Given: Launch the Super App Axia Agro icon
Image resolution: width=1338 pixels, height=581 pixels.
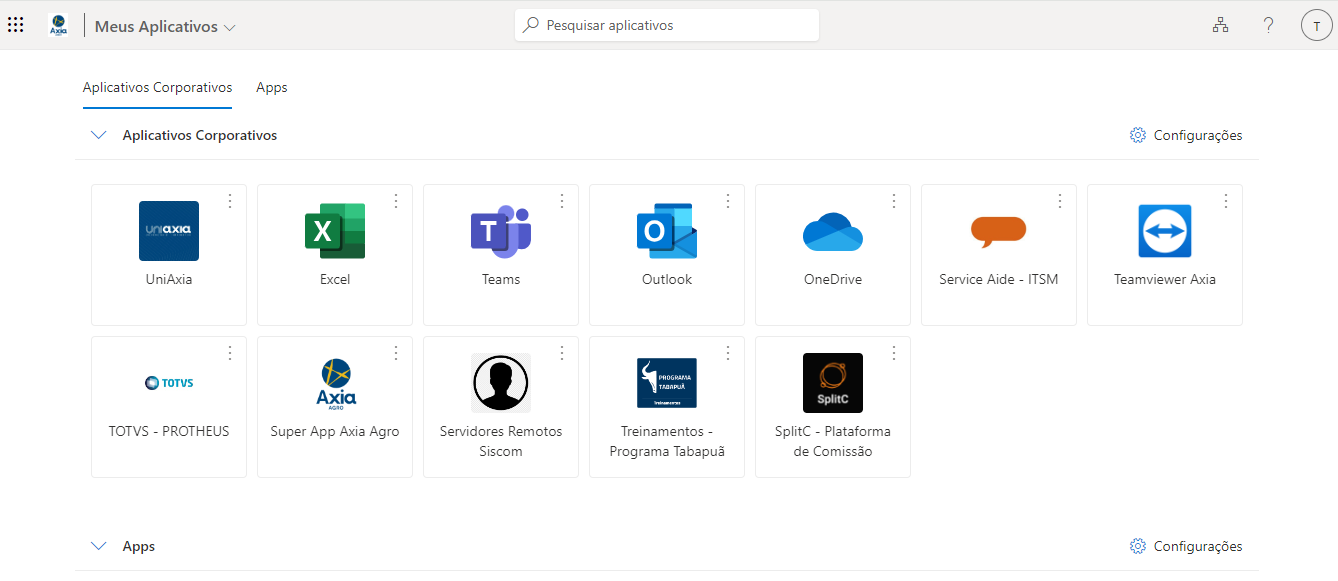Looking at the screenshot, I should [335, 383].
